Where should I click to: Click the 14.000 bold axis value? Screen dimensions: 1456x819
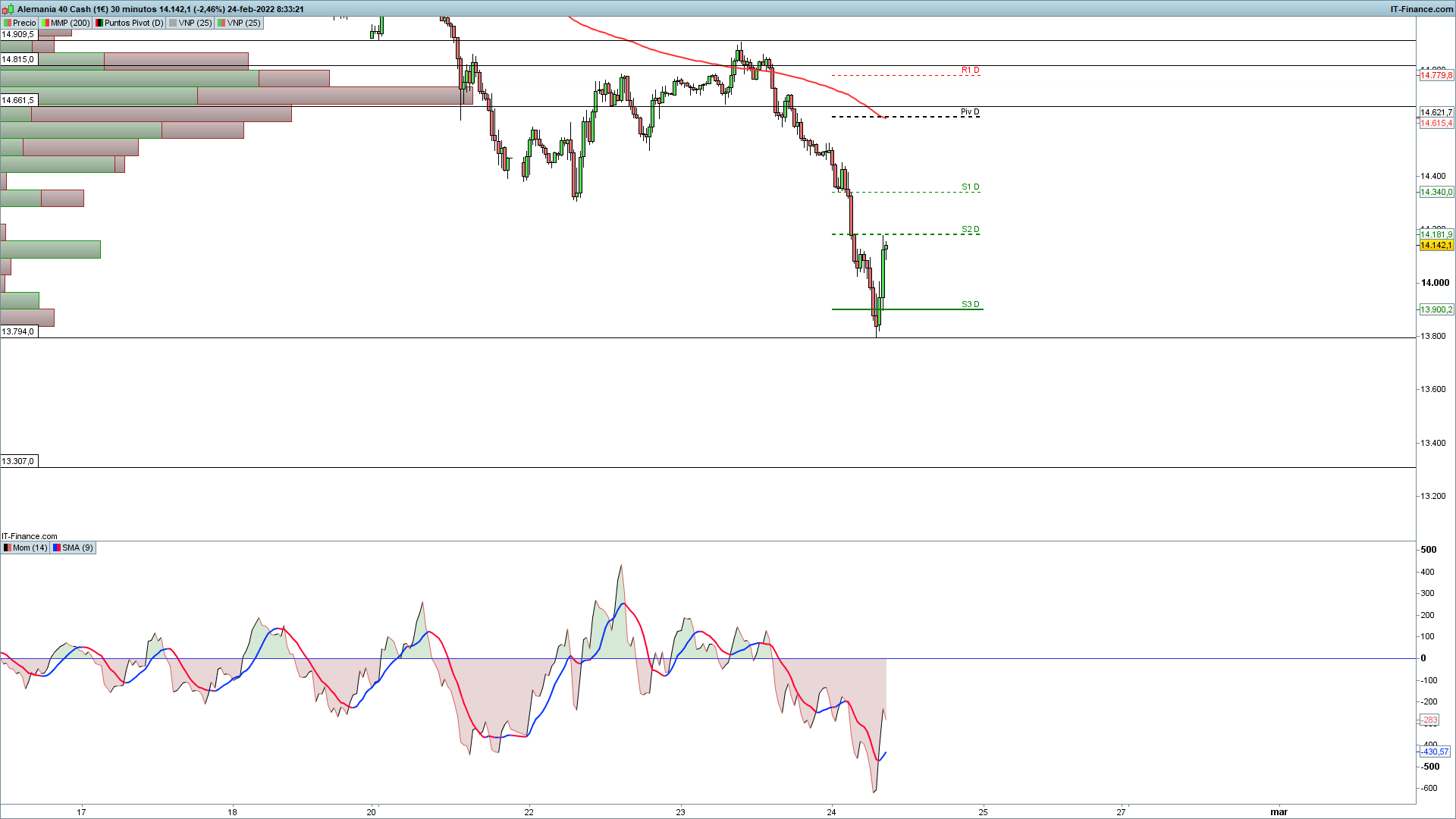point(1435,283)
